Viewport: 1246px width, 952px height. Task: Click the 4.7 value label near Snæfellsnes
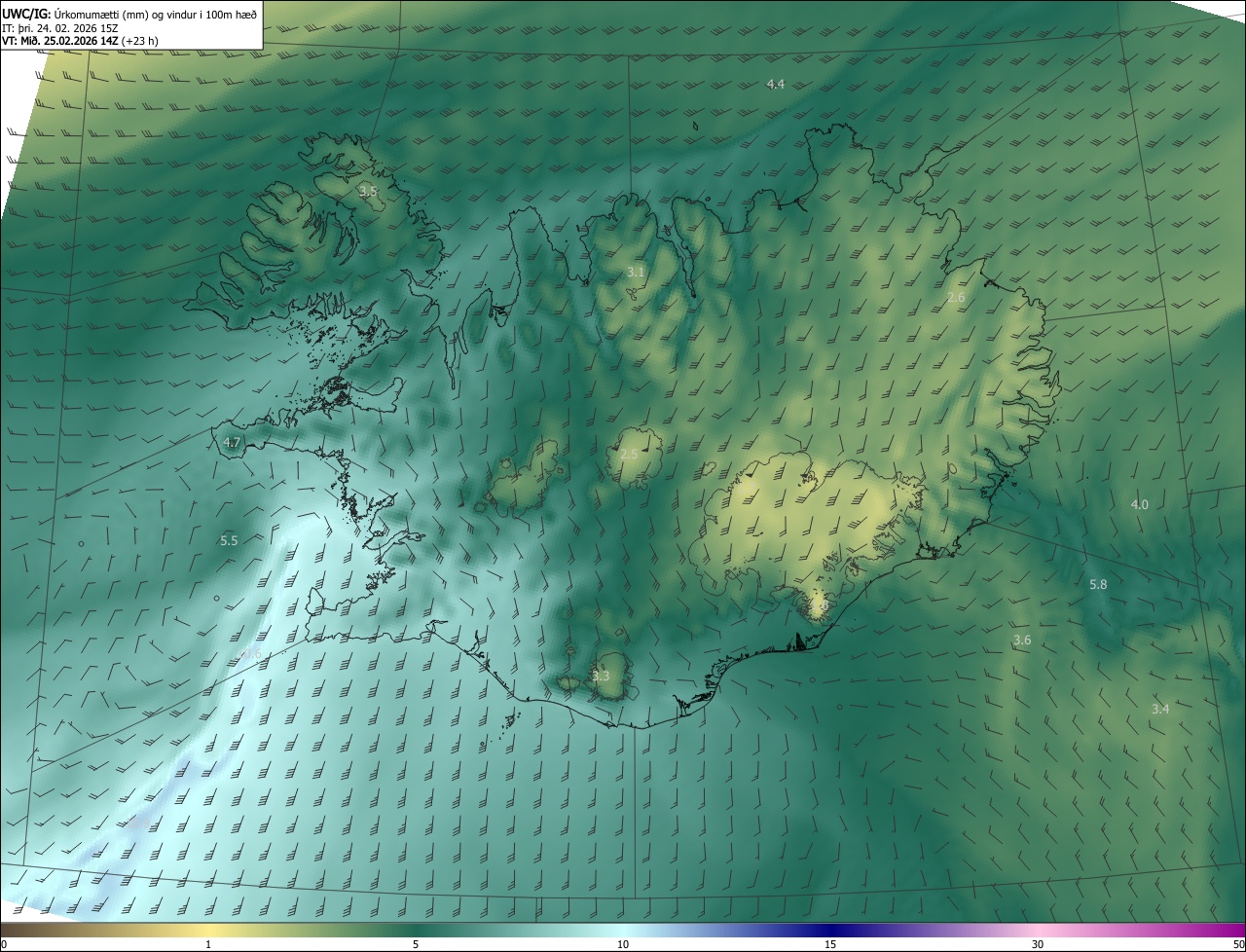coord(232,442)
